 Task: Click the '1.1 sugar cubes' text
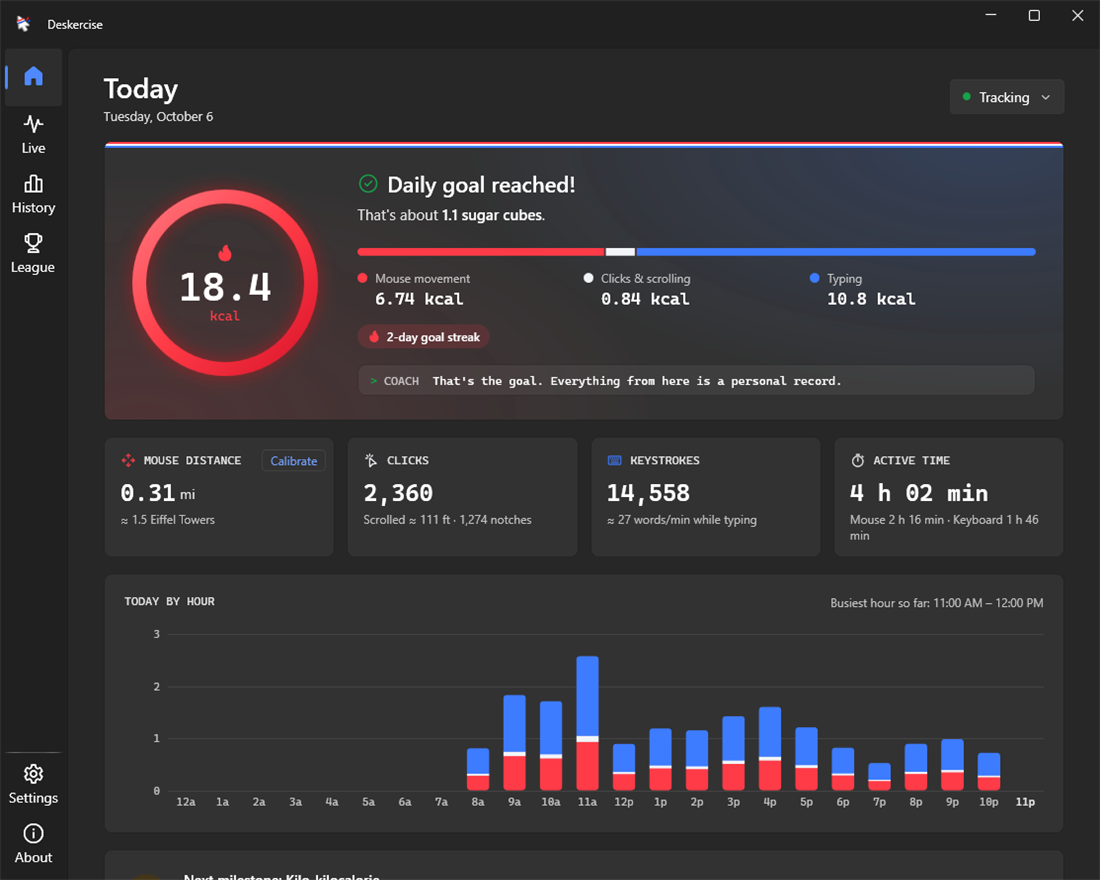492,215
